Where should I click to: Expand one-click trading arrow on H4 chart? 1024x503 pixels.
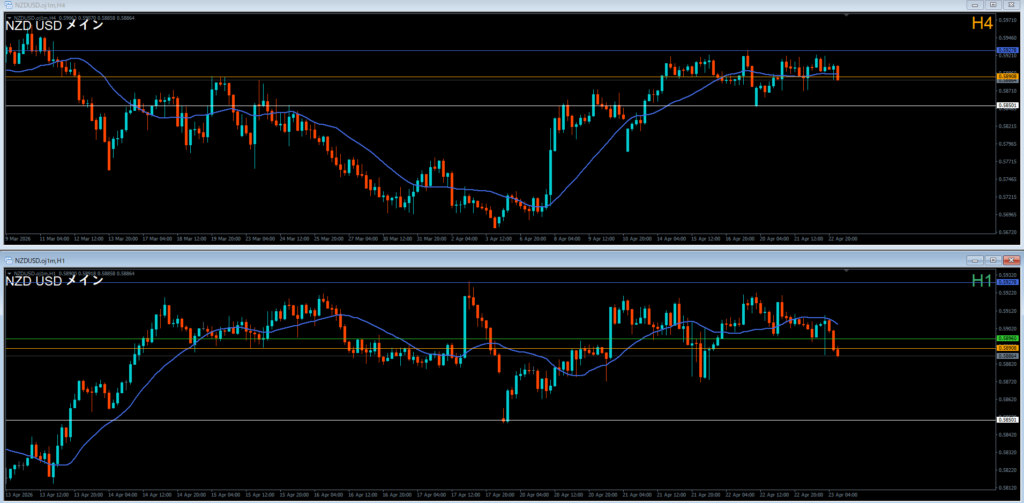pyautogui.click(x=8, y=17)
